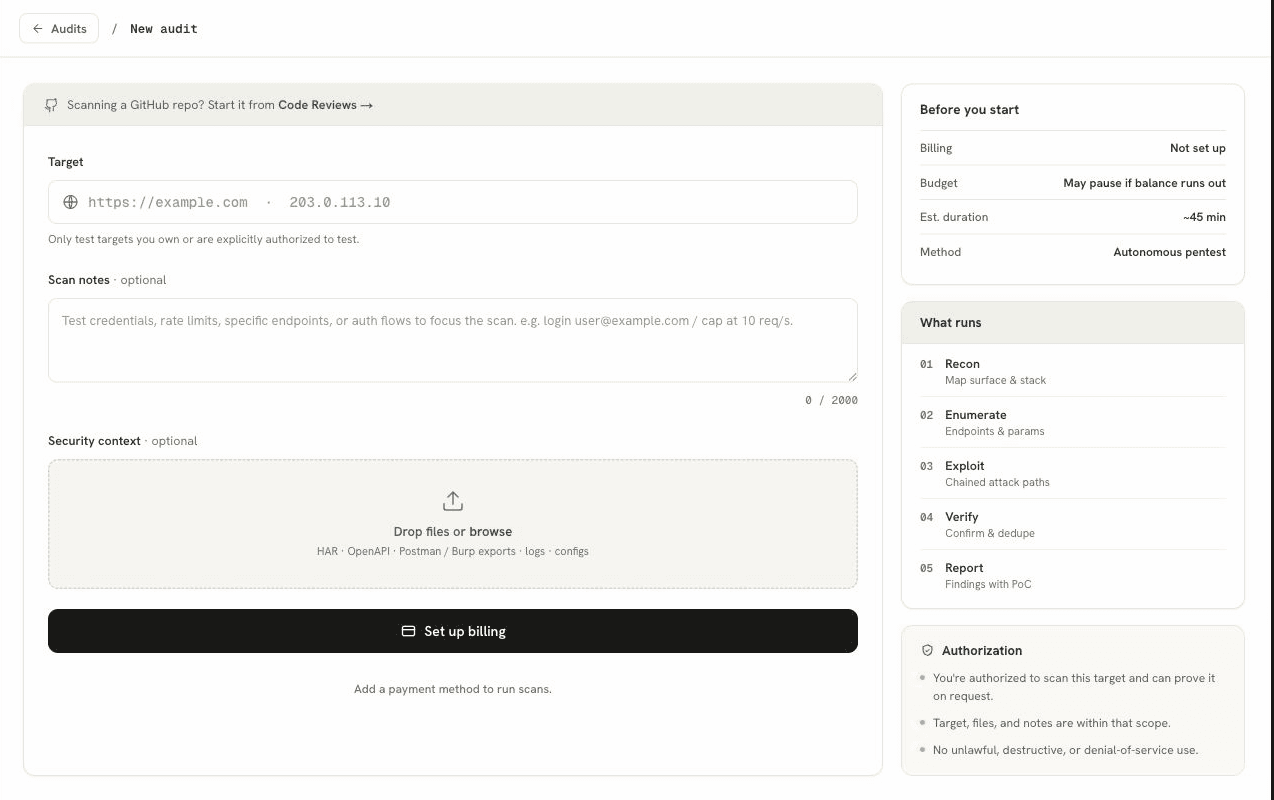Click the card icon on billing button
Viewport: 1274px width, 800px height.
(408, 631)
